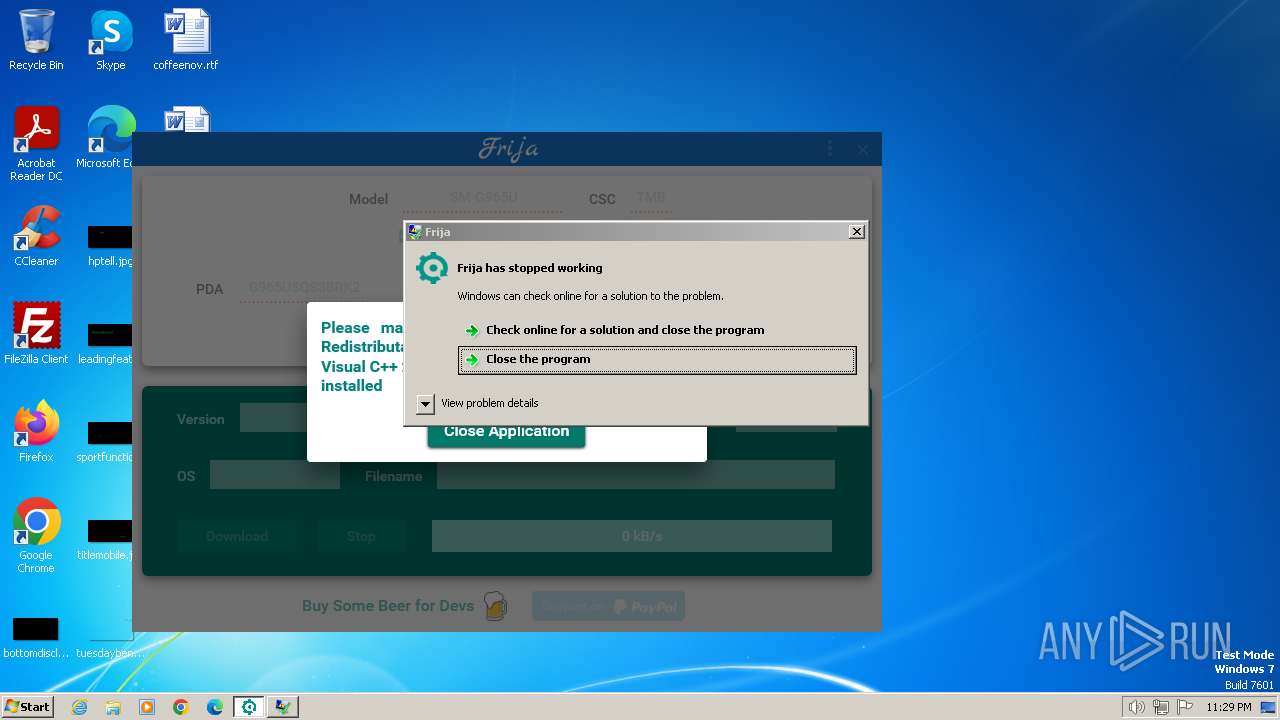Screen dimensions: 1280x720
Task: Click the 11:29 PM clock
Action: click(x=1229, y=707)
